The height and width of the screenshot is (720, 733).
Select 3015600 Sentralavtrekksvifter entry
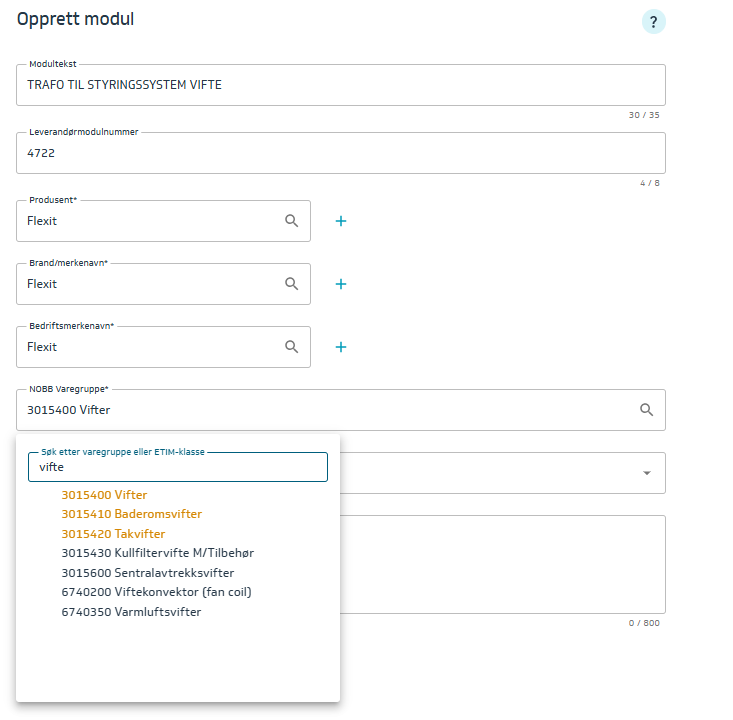click(147, 573)
